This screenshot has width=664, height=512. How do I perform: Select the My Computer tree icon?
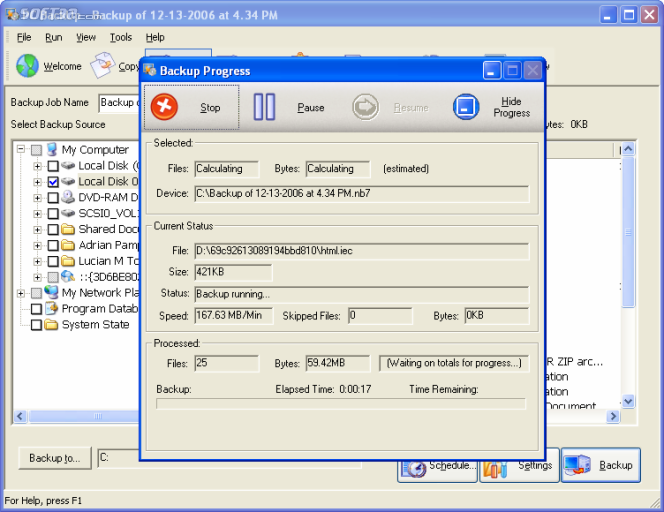52,149
